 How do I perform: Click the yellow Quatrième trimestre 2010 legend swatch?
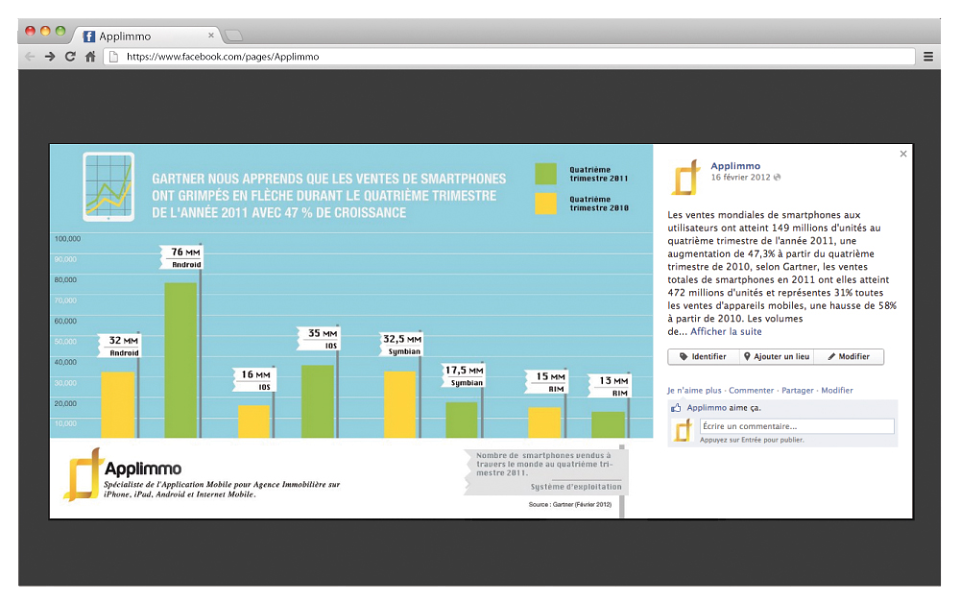(x=546, y=203)
